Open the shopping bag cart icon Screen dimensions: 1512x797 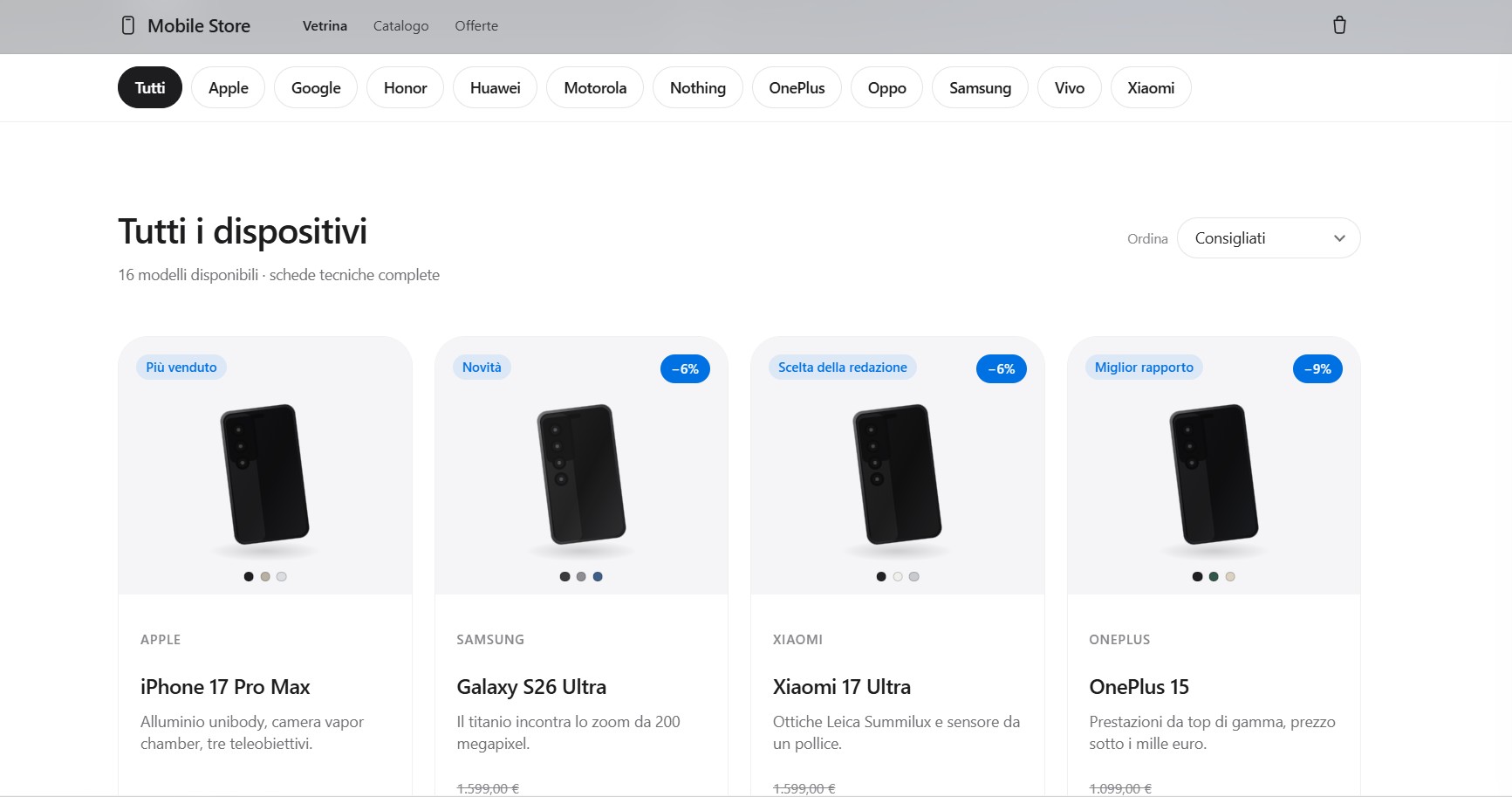[x=1339, y=25]
